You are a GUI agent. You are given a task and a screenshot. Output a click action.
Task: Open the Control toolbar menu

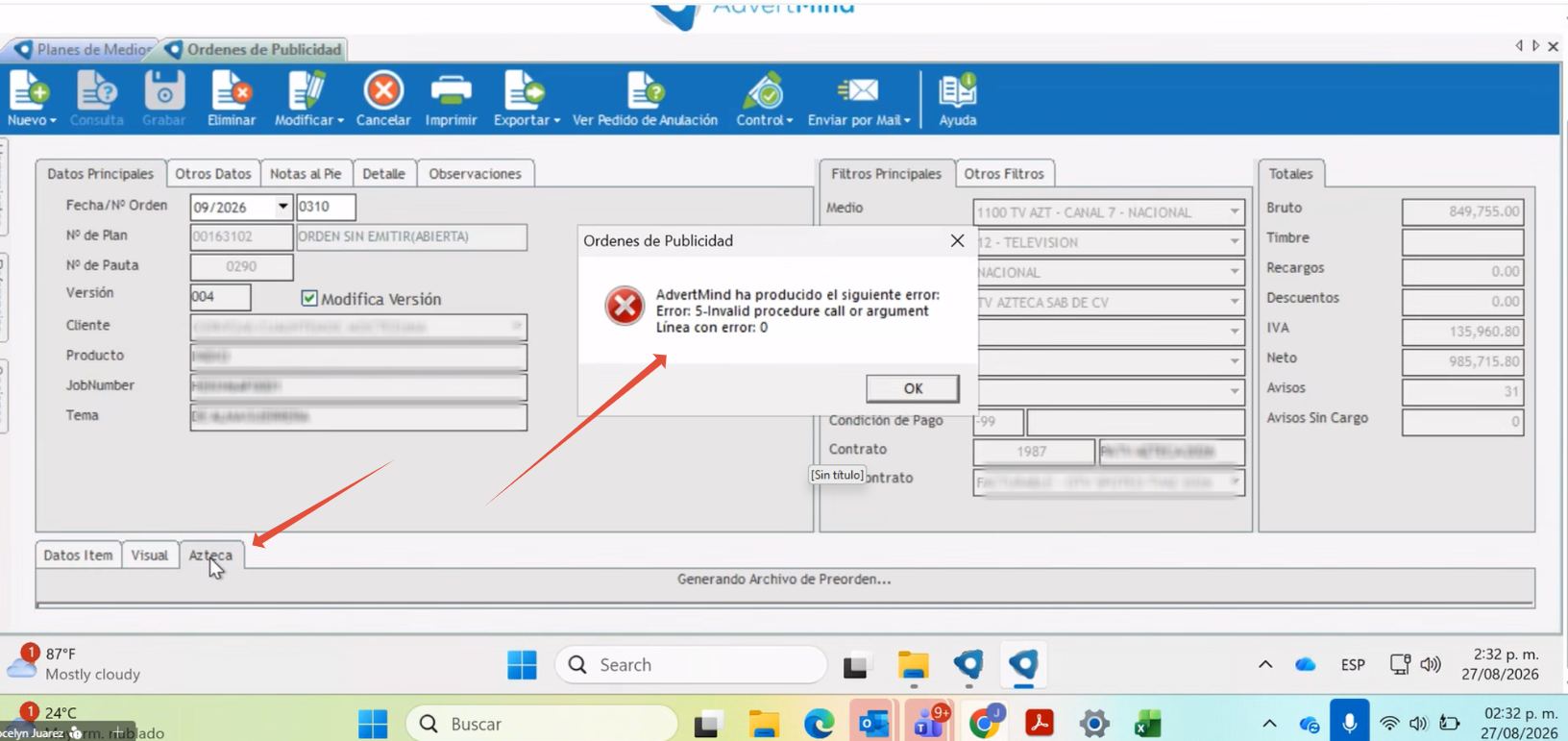(764, 99)
